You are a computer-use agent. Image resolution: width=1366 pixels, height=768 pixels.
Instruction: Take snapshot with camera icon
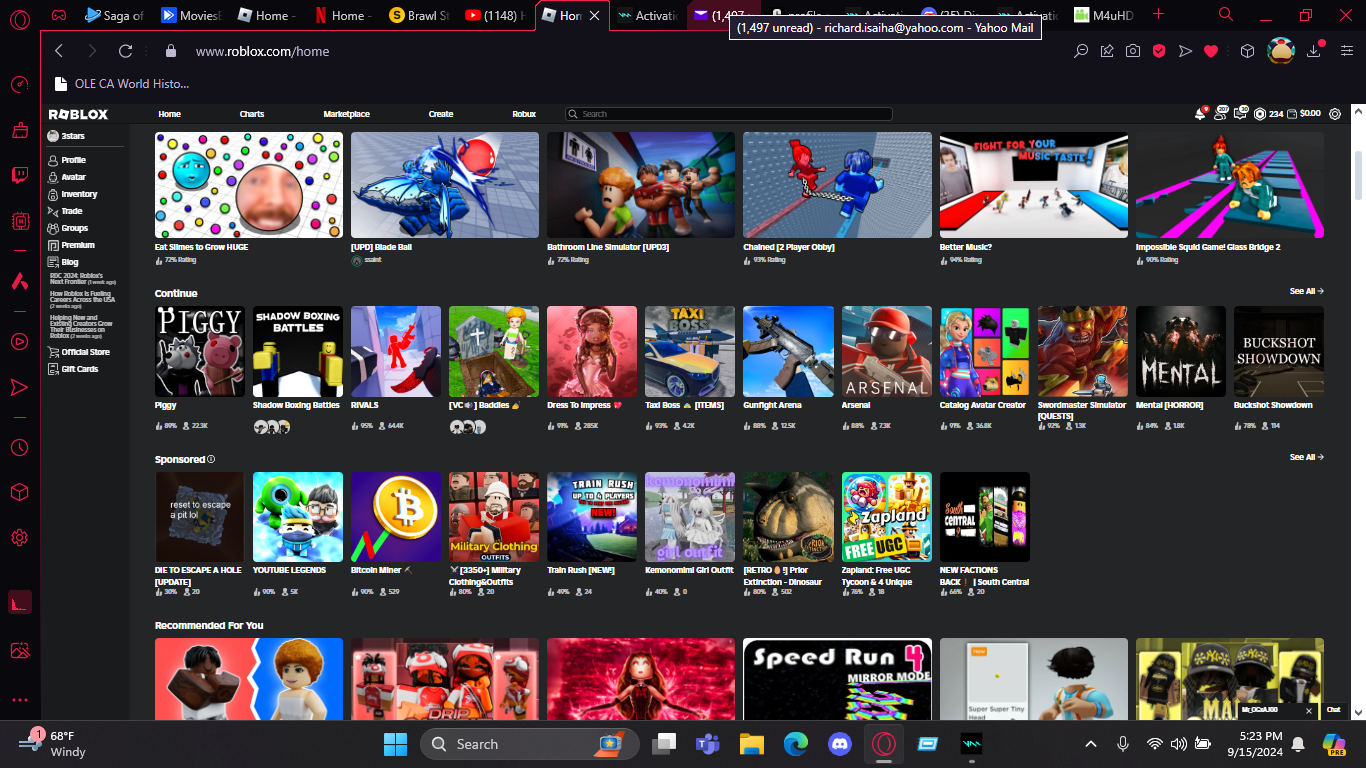click(x=1133, y=51)
